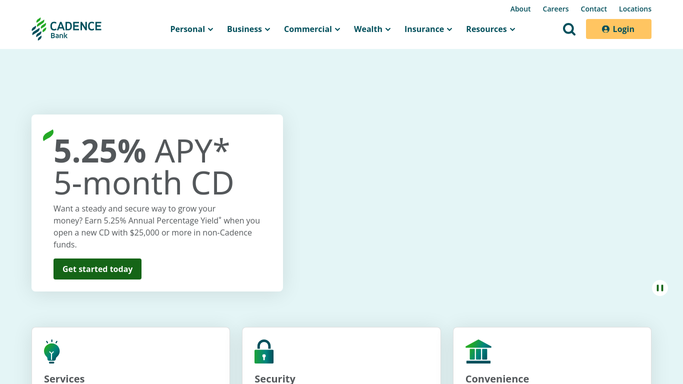Go to the Careers page
This screenshot has width=683, height=384.
pyautogui.click(x=555, y=9)
